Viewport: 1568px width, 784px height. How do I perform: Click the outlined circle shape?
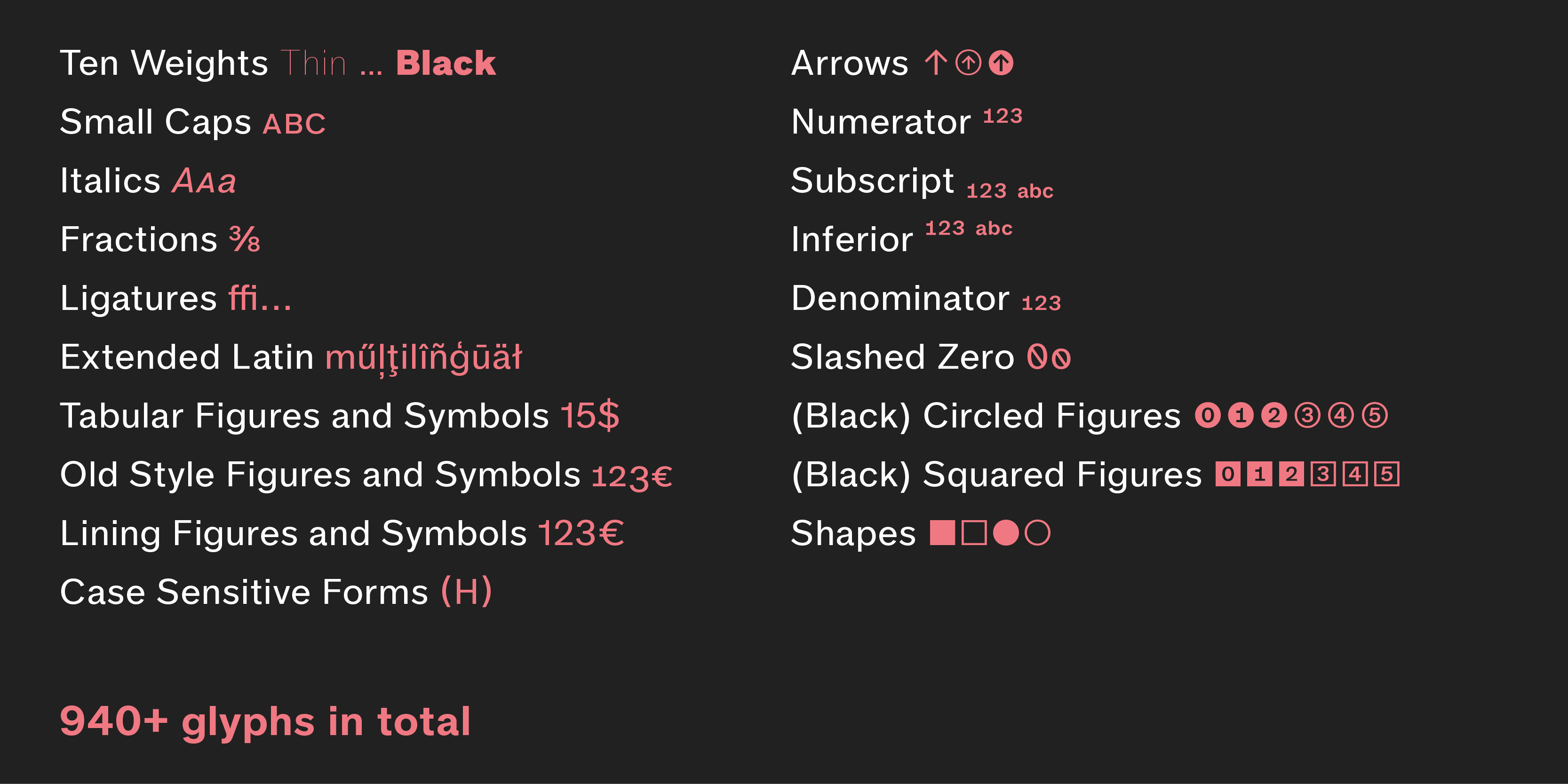coord(1038,532)
